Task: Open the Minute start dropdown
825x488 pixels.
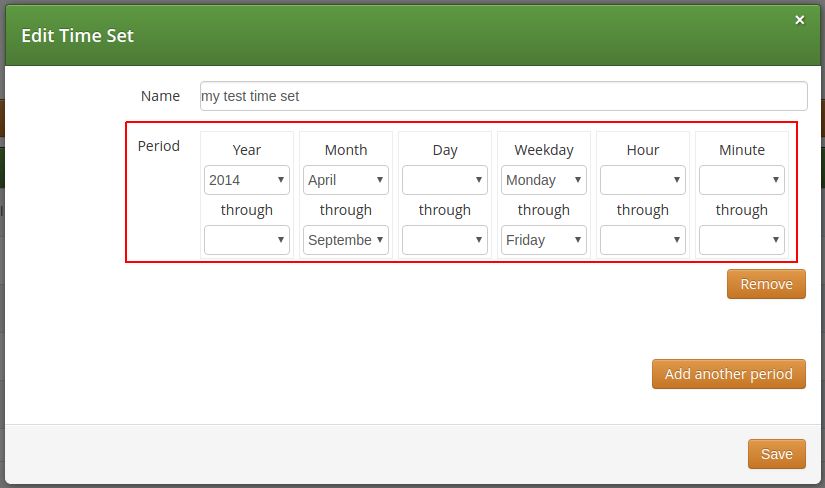Action: [741, 180]
